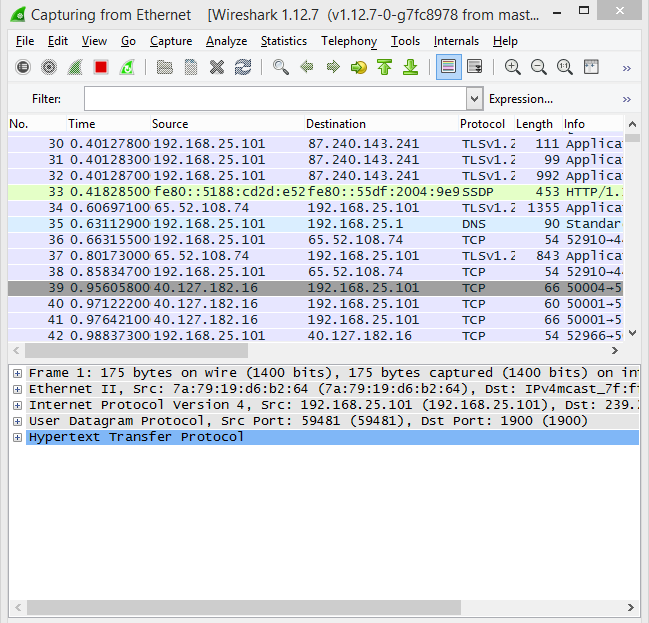Image resolution: width=649 pixels, height=623 pixels.
Task: Open the Go menu
Action: [128, 41]
